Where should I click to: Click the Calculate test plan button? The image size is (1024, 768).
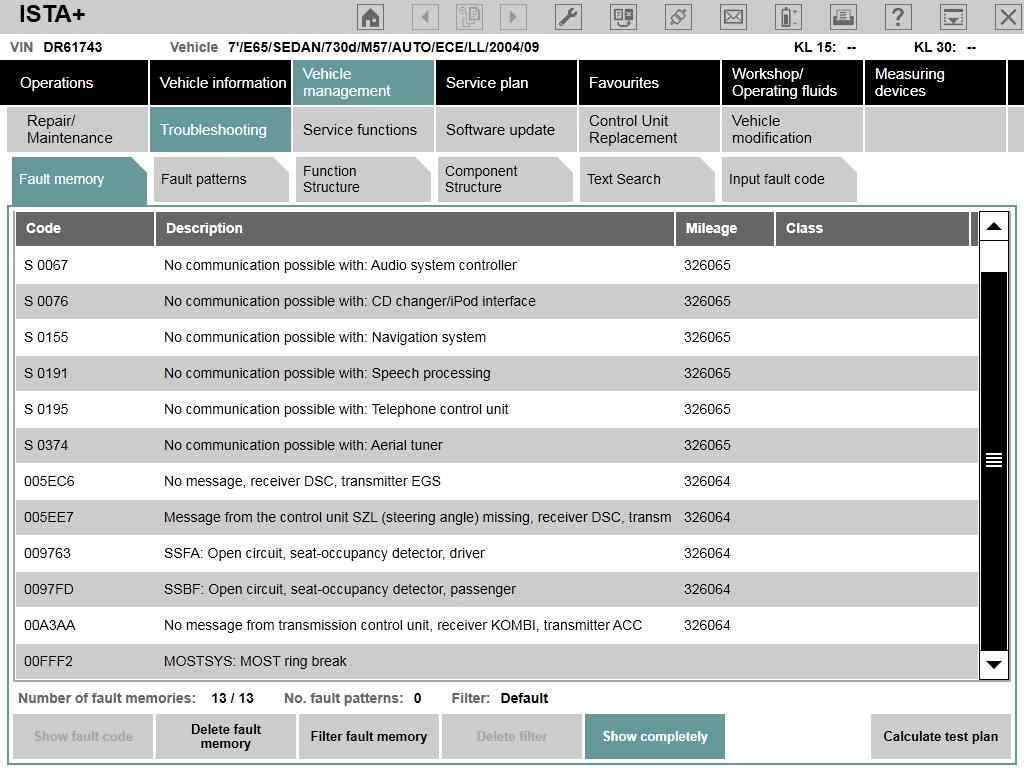point(940,737)
